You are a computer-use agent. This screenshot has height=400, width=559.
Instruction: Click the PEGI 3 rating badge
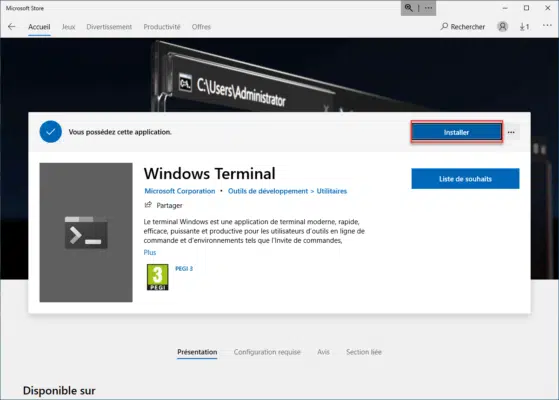pyautogui.click(x=158, y=277)
